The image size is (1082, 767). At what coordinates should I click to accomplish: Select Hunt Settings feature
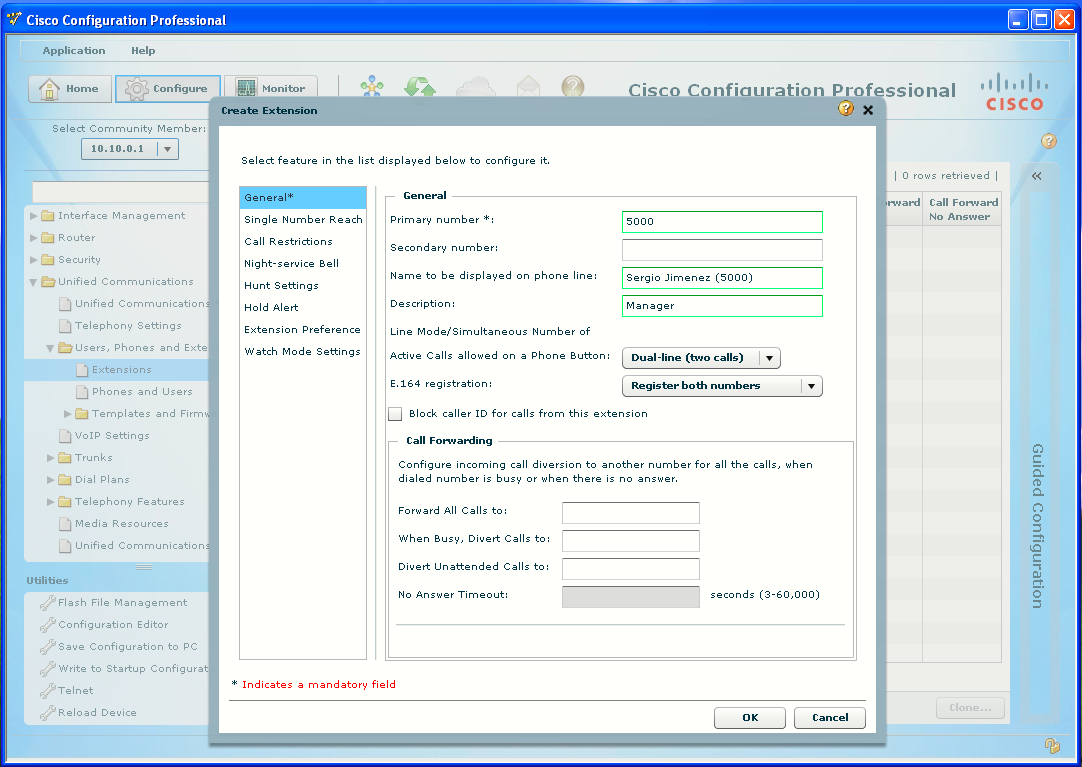point(303,286)
